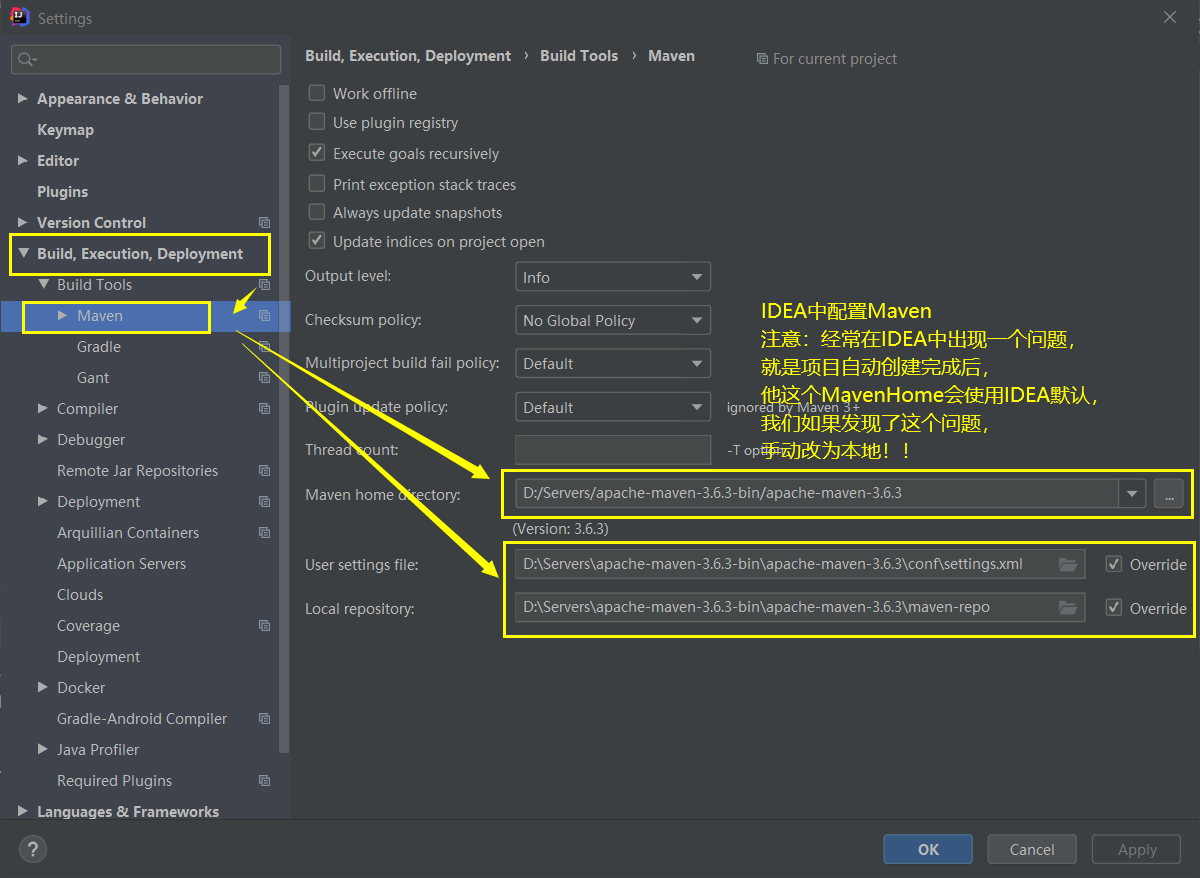Enable Print exception stack traces

coord(317,184)
